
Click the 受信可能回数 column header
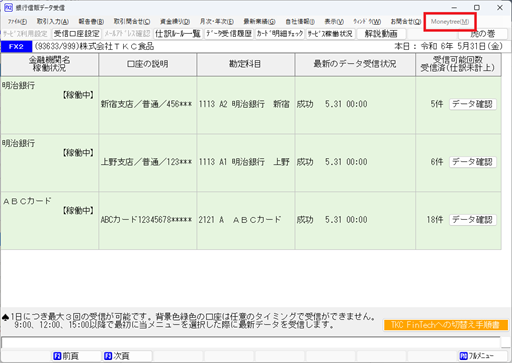coord(458,64)
